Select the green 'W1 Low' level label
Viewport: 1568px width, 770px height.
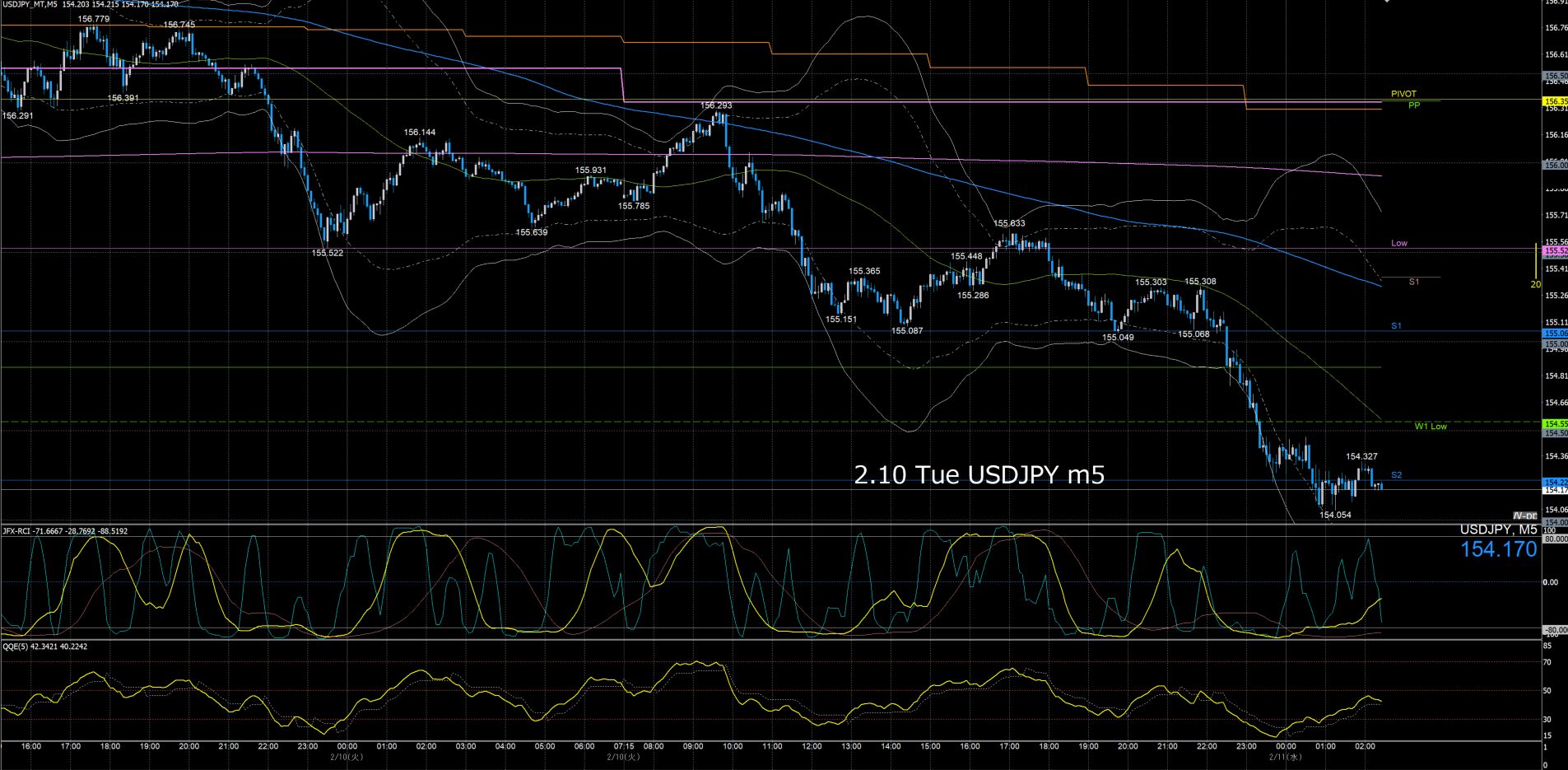click(1430, 427)
